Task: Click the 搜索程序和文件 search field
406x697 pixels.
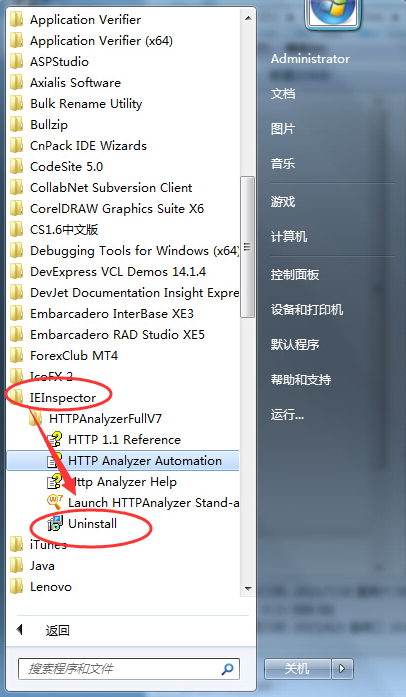Action: [x=129, y=669]
